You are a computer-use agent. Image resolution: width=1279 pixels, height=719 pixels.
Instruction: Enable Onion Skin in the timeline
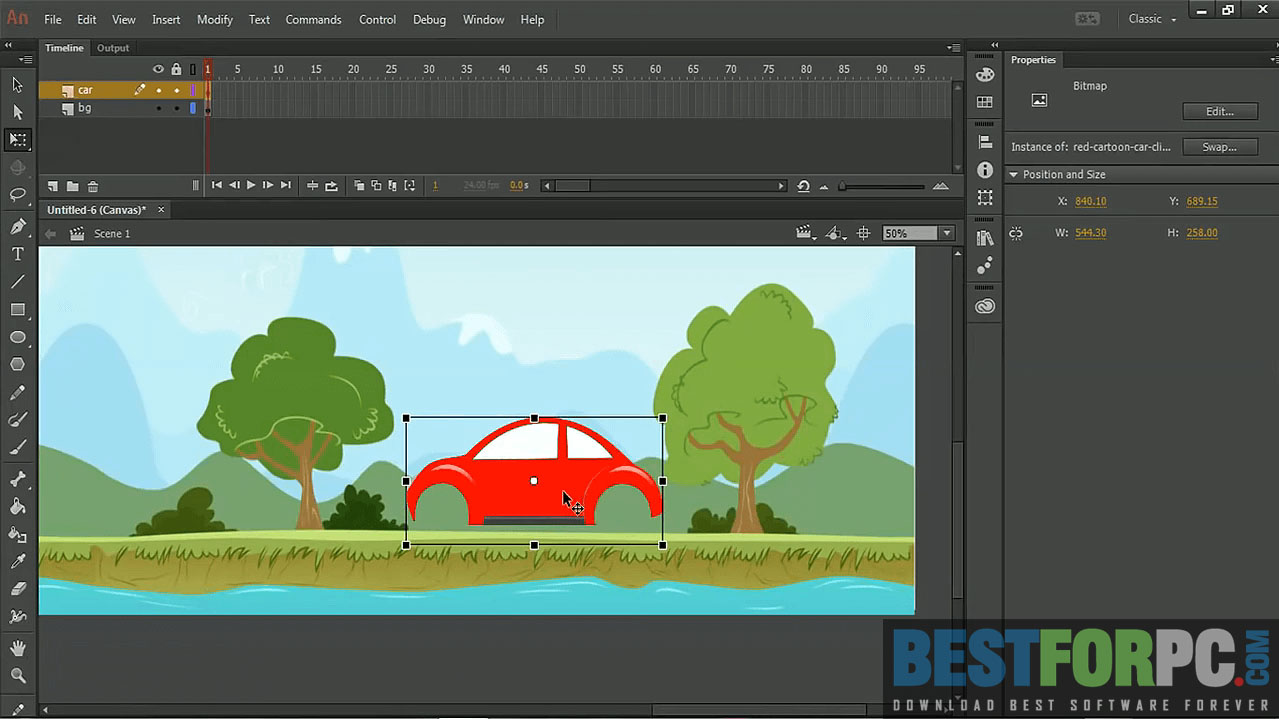pyautogui.click(x=359, y=186)
